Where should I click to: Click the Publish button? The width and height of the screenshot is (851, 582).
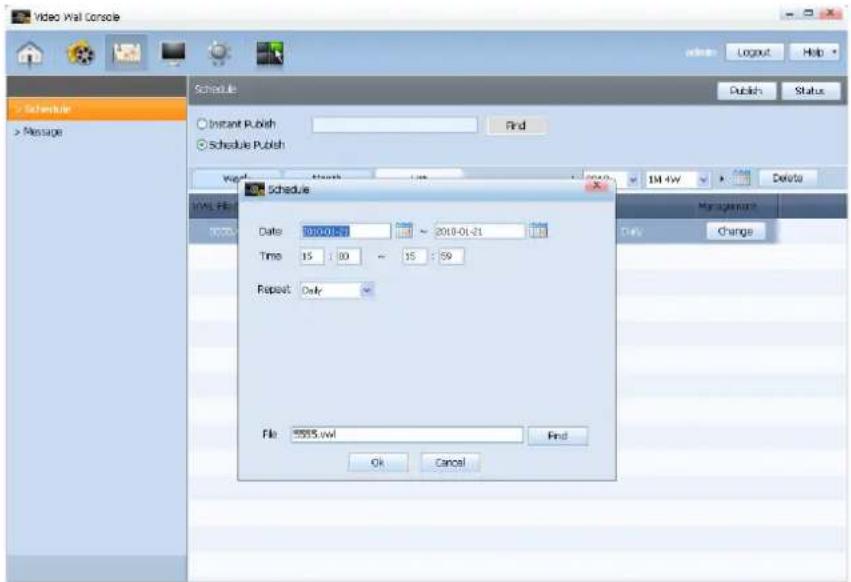746,91
